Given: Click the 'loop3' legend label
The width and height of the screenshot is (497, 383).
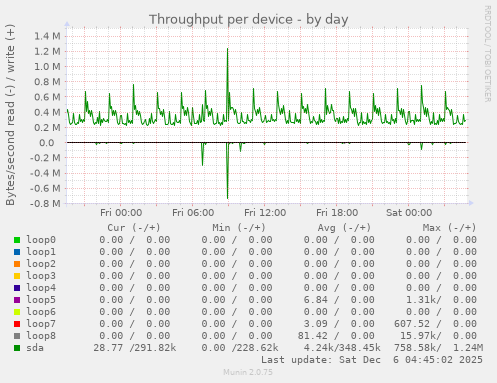Looking at the screenshot, I should pyautogui.click(x=41, y=276).
